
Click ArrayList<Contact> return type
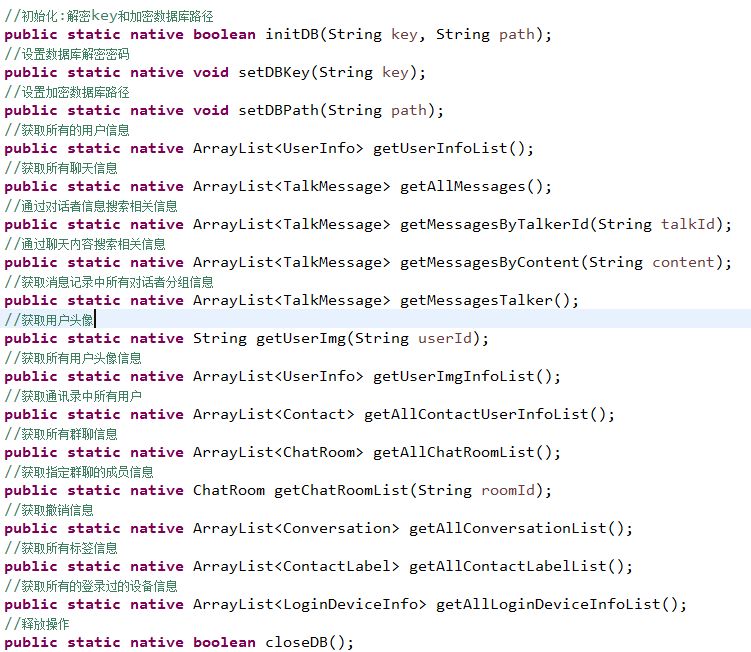[274, 415]
